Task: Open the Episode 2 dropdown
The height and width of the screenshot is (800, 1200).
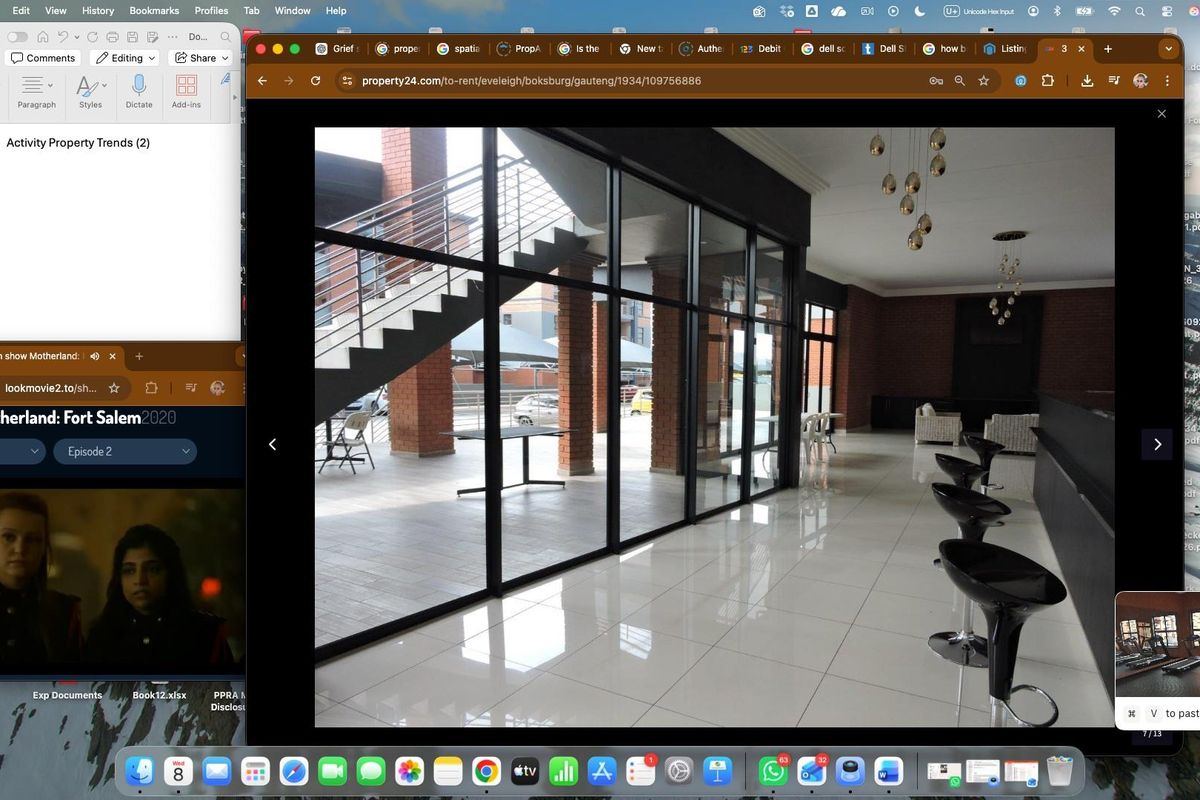Action: click(x=126, y=452)
